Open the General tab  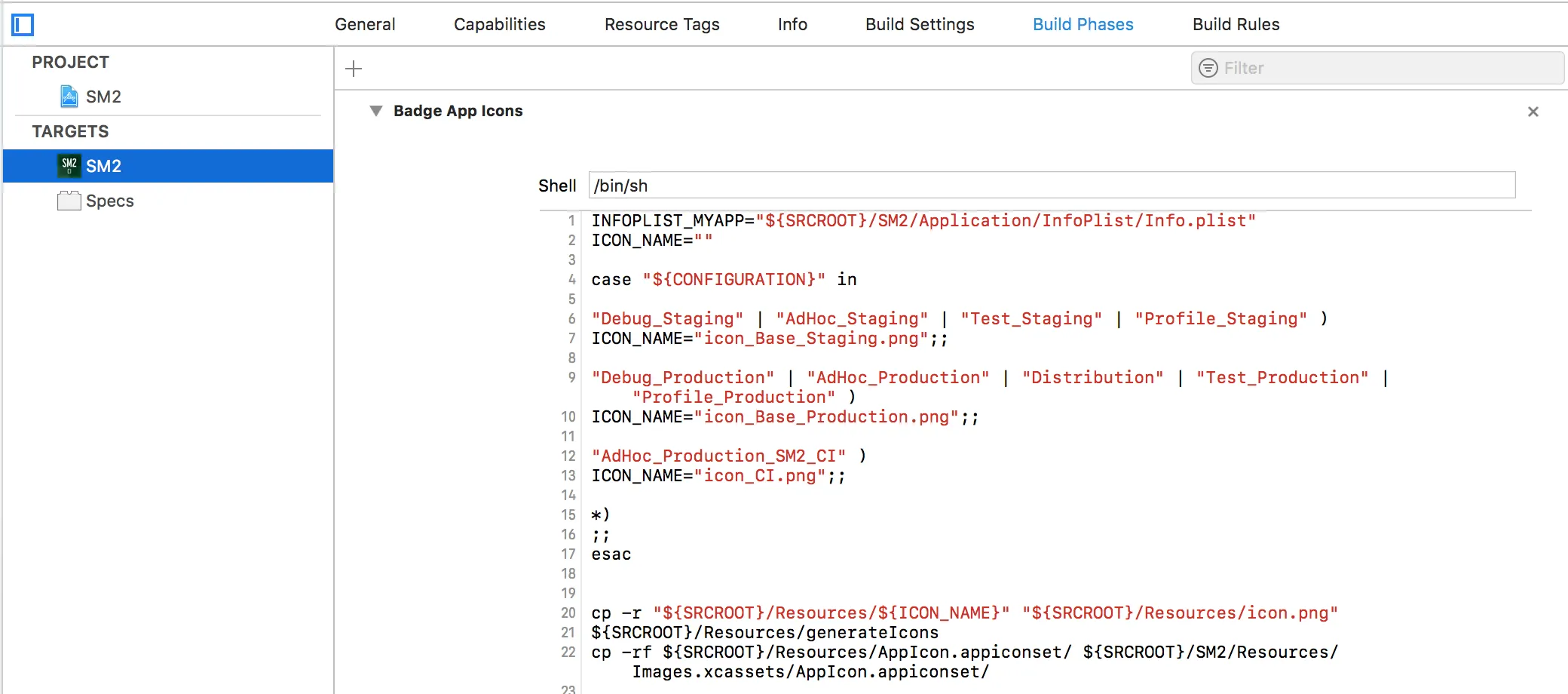pyautogui.click(x=365, y=24)
